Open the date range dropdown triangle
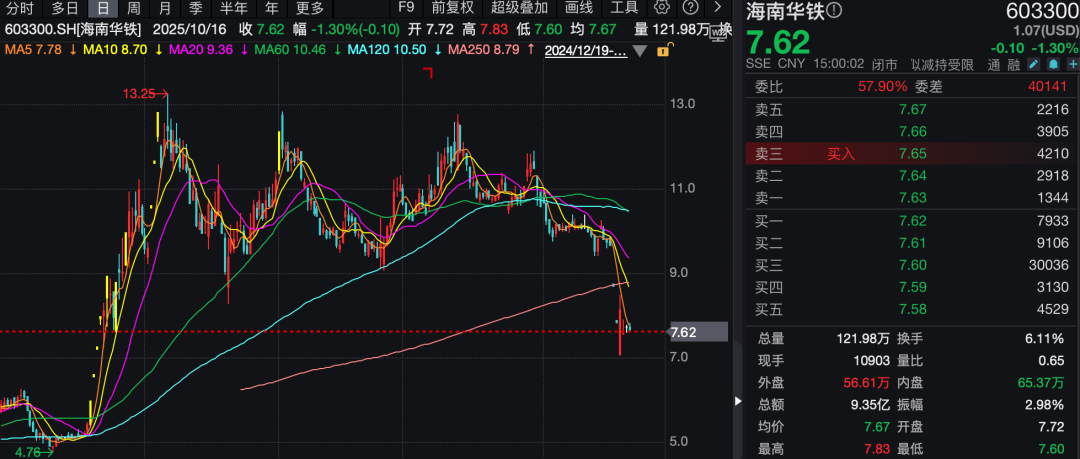Screen dimensions: 1080x459 [x=640, y=49]
